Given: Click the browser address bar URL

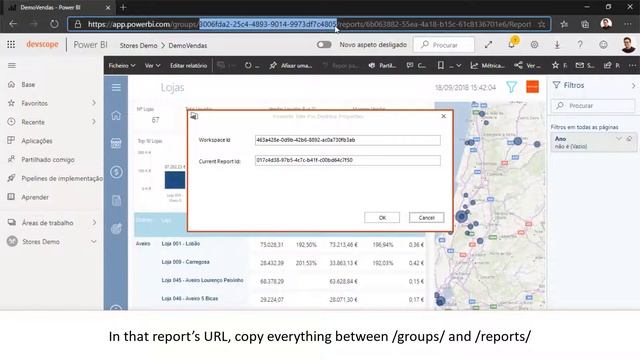Looking at the screenshot, I should point(309,24).
